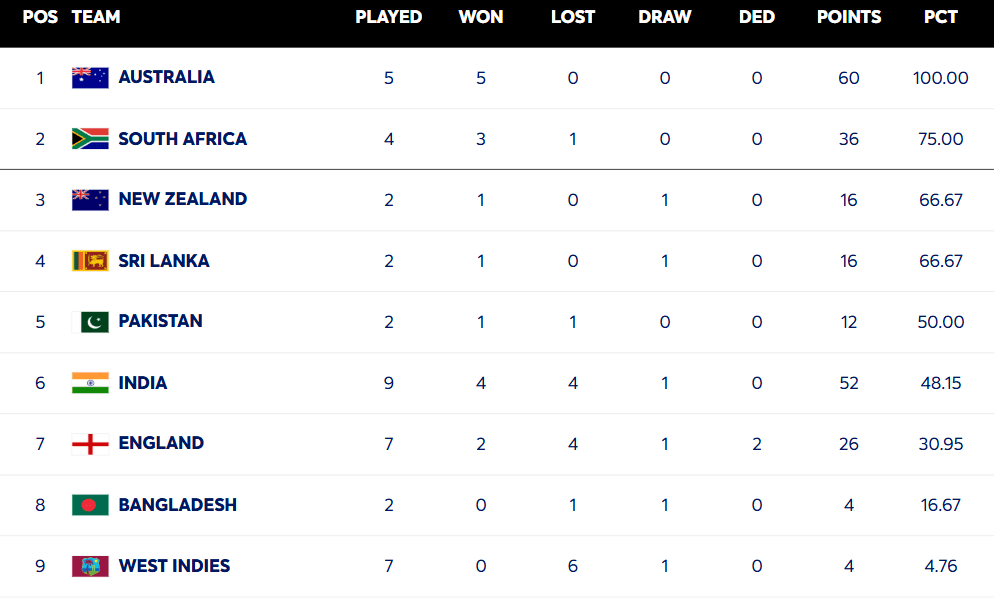The height and width of the screenshot is (604, 994).
Task: Click the New Zealand flag icon
Action: (90, 200)
